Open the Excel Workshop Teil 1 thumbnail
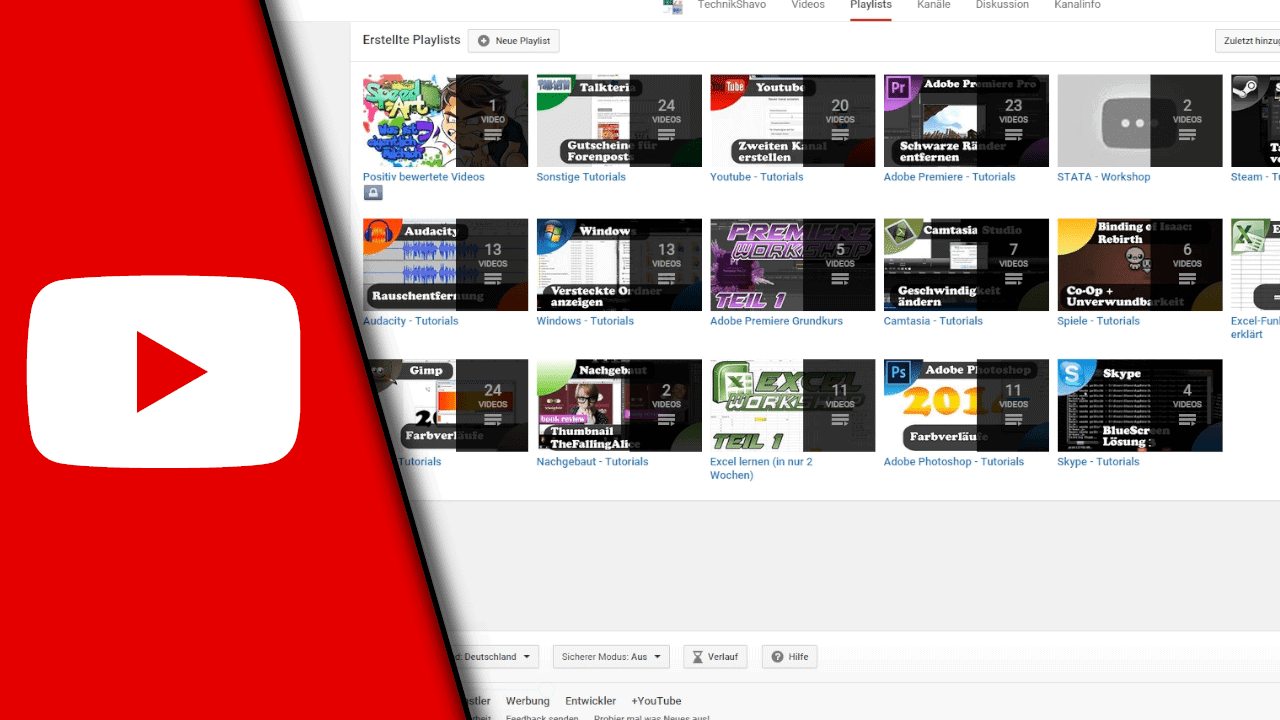 [792, 405]
